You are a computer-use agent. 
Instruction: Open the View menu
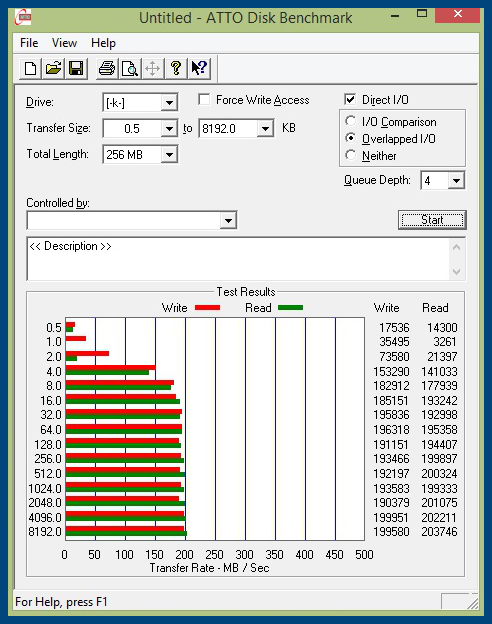[64, 43]
